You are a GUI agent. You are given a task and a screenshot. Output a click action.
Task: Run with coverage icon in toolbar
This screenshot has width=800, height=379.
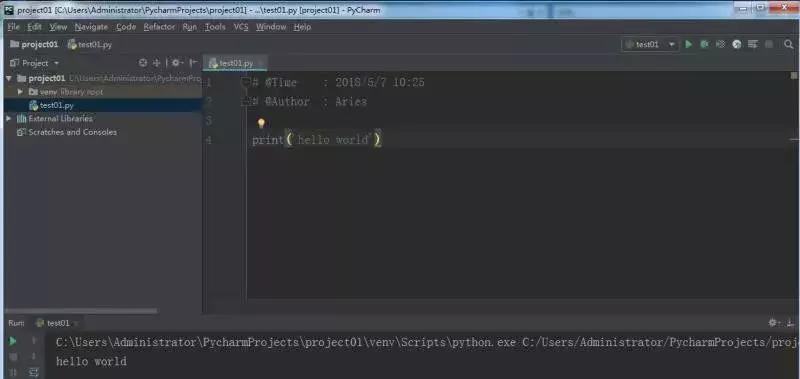point(720,44)
